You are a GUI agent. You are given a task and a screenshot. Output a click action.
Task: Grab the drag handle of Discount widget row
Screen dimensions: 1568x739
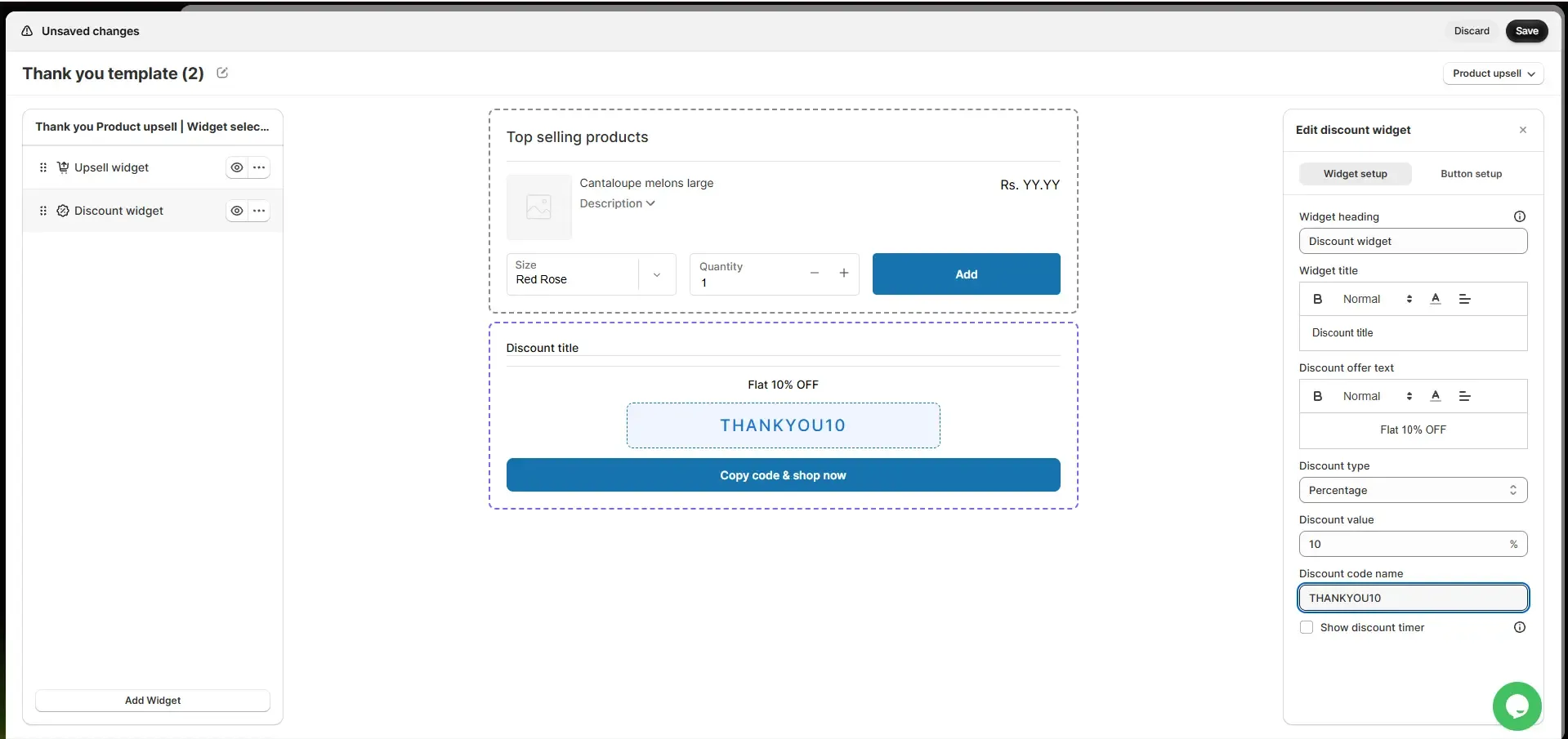pyautogui.click(x=43, y=211)
